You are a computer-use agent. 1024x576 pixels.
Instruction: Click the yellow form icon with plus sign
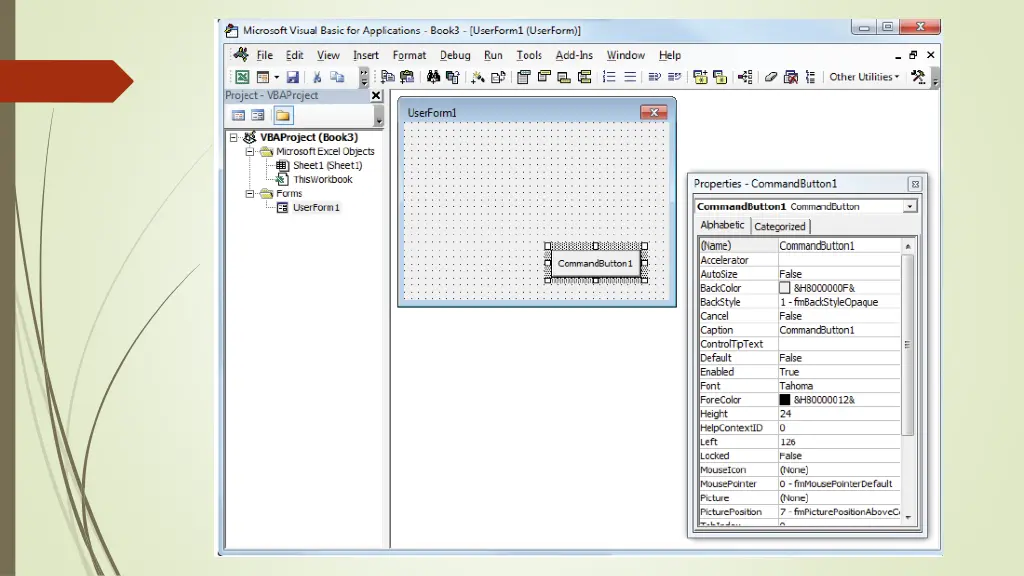pos(700,77)
